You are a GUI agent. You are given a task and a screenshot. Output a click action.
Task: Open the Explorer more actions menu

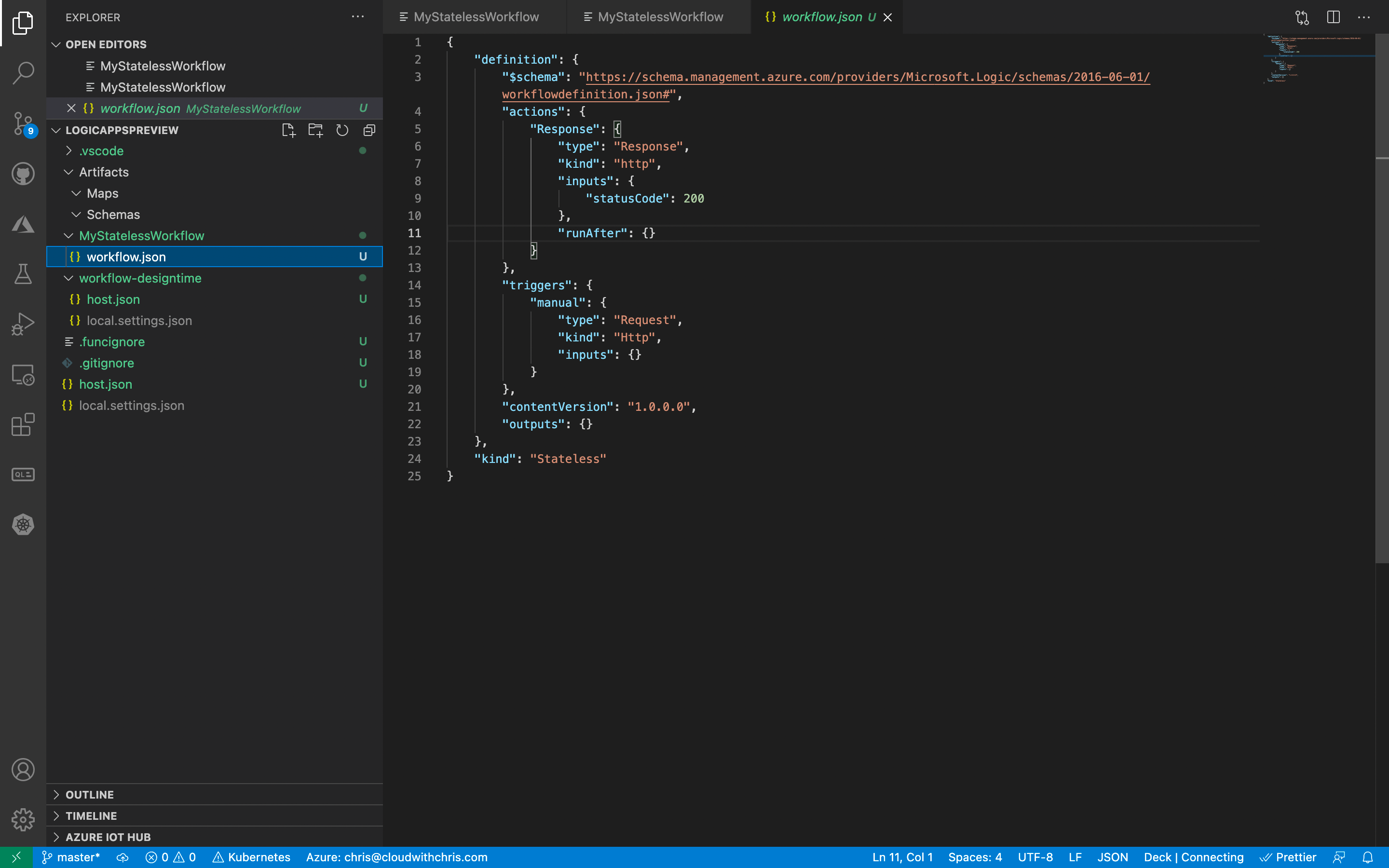pyautogui.click(x=357, y=17)
